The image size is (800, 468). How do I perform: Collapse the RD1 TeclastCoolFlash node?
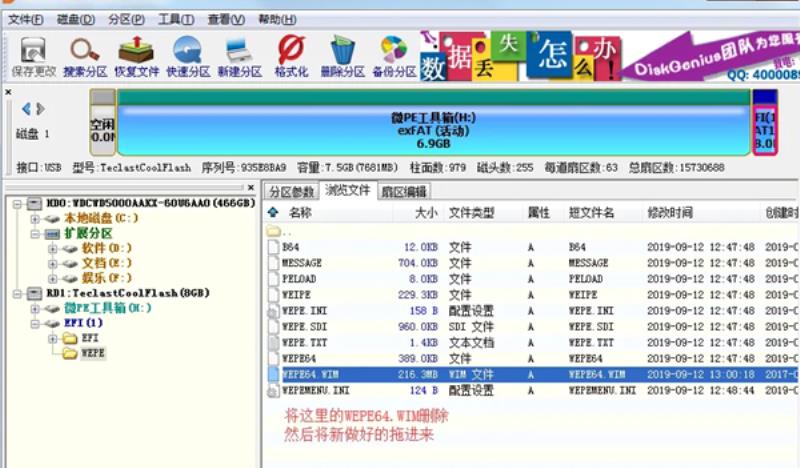pos(17,293)
